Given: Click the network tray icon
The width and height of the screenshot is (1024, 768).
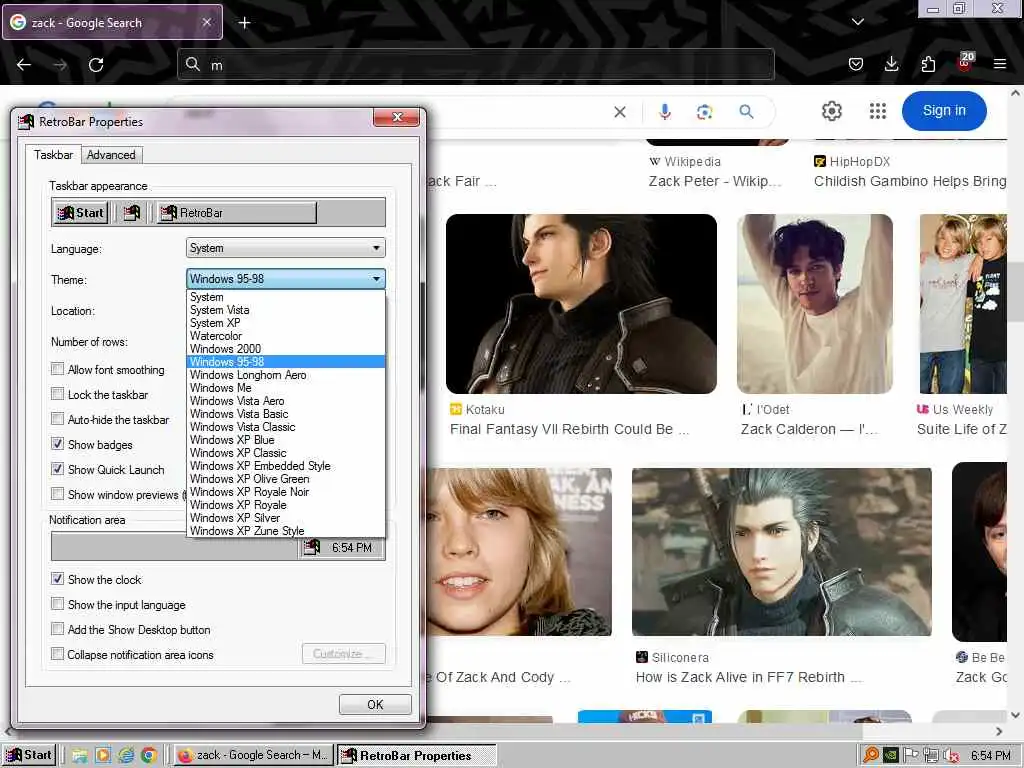Looking at the screenshot, I should (x=931, y=756).
